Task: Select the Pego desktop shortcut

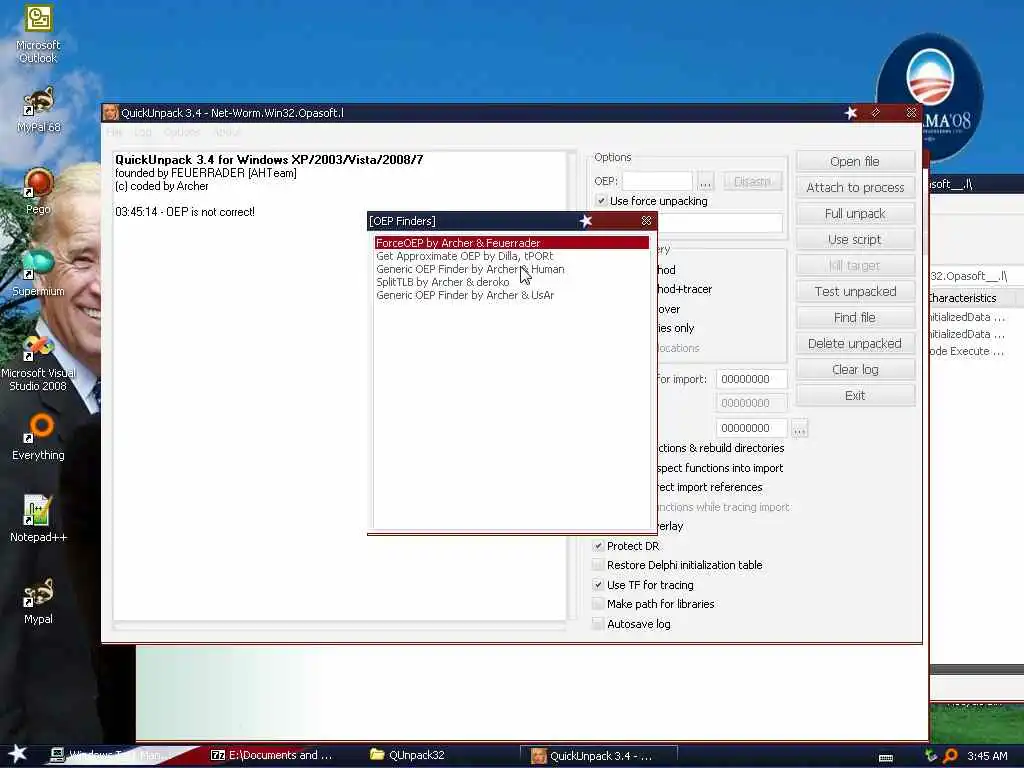Action: tap(38, 191)
